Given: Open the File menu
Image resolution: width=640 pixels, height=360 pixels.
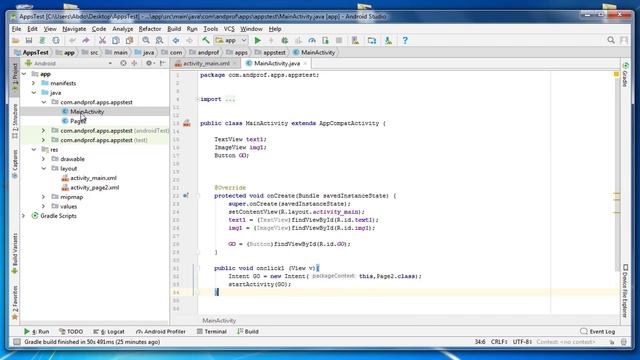Looking at the screenshot, I should click(x=16, y=29).
